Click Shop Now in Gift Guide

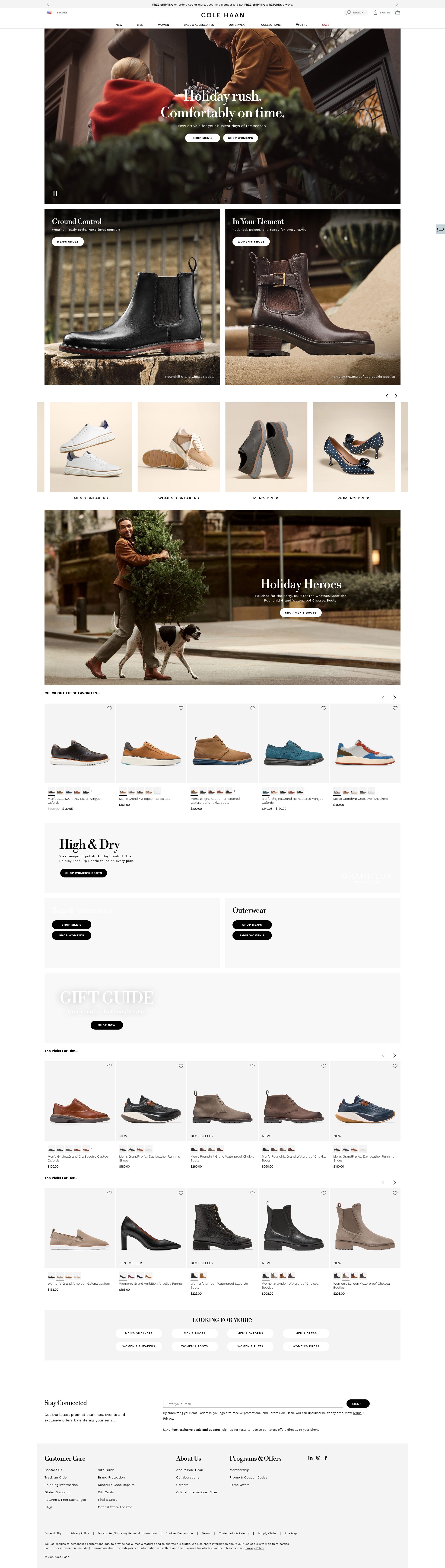107,1025
